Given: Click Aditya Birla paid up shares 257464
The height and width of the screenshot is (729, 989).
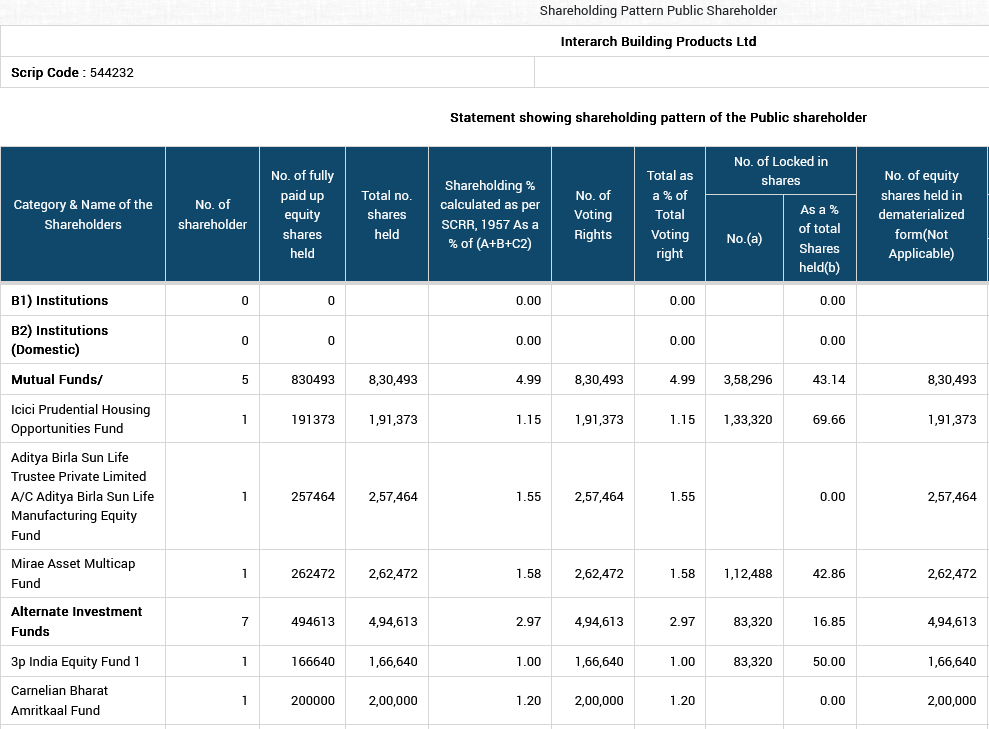Looking at the screenshot, I should (313, 497).
